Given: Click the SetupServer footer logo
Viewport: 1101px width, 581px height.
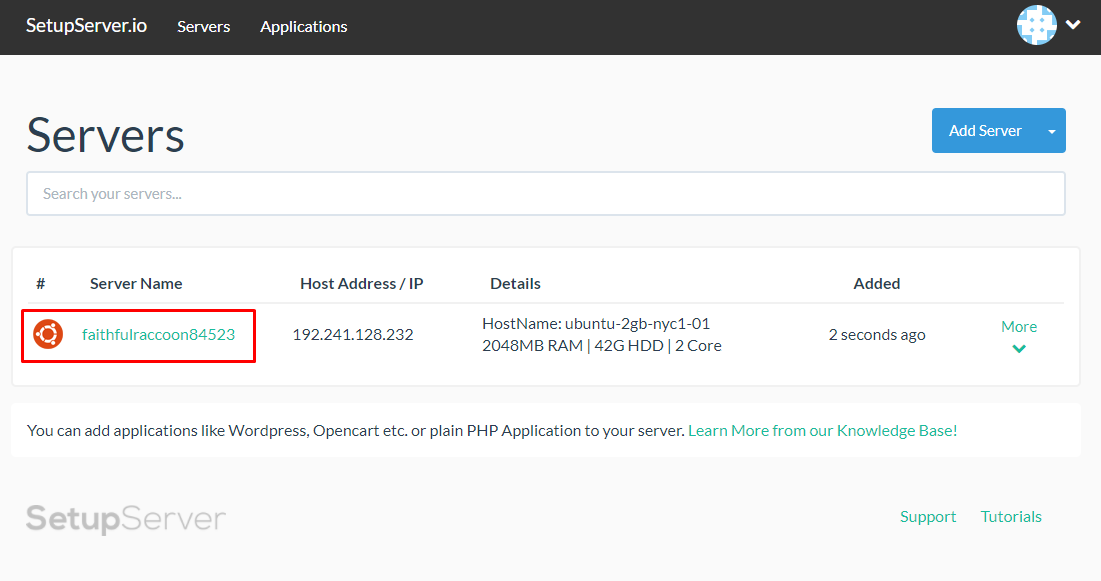Looking at the screenshot, I should [124, 518].
